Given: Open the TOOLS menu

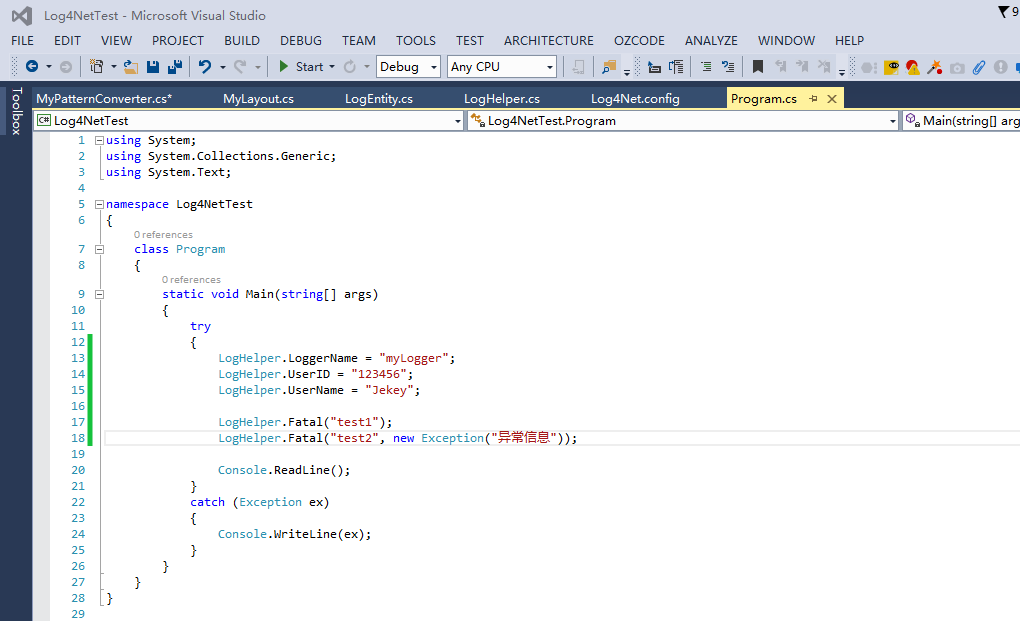Looking at the screenshot, I should pos(416,40).
